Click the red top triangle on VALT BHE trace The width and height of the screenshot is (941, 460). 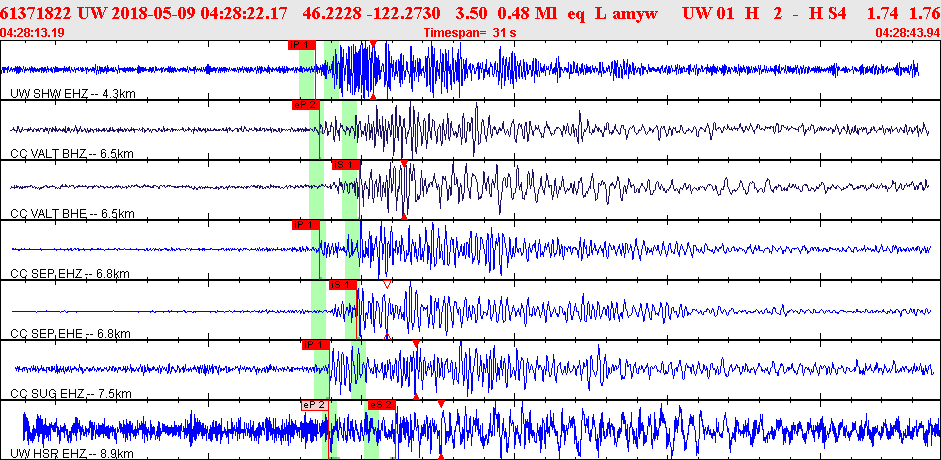coord(404,163)
